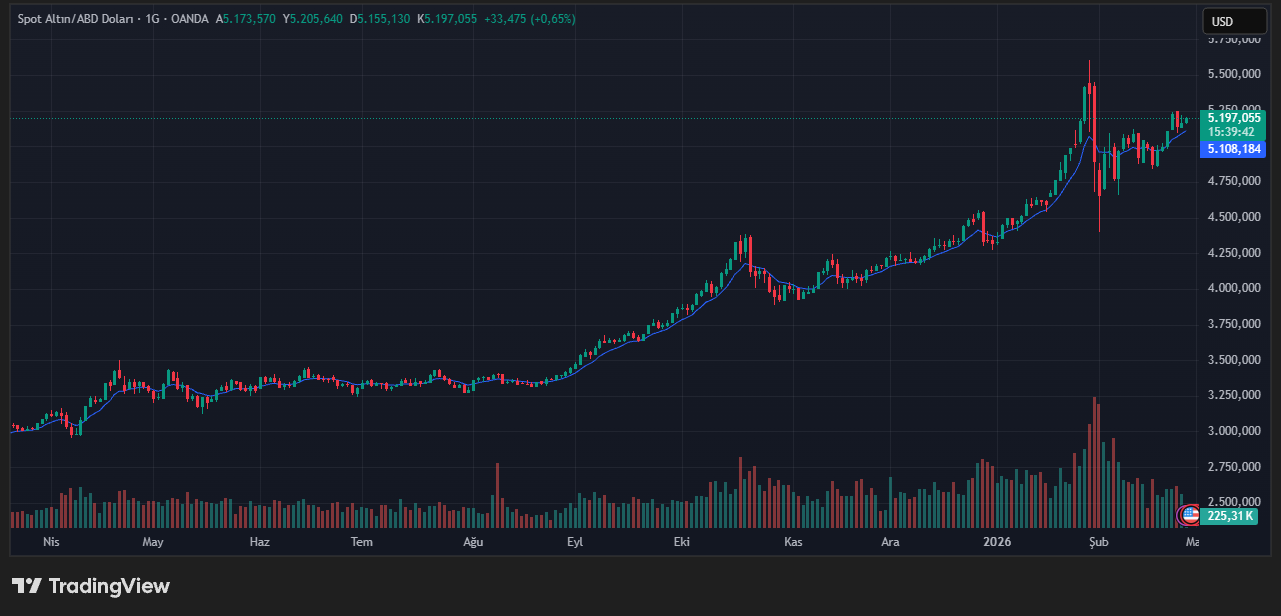This screenshot has width=1281, height=616.
Task: Click the closing value K5.197,055 in legend
Action: 446,19
